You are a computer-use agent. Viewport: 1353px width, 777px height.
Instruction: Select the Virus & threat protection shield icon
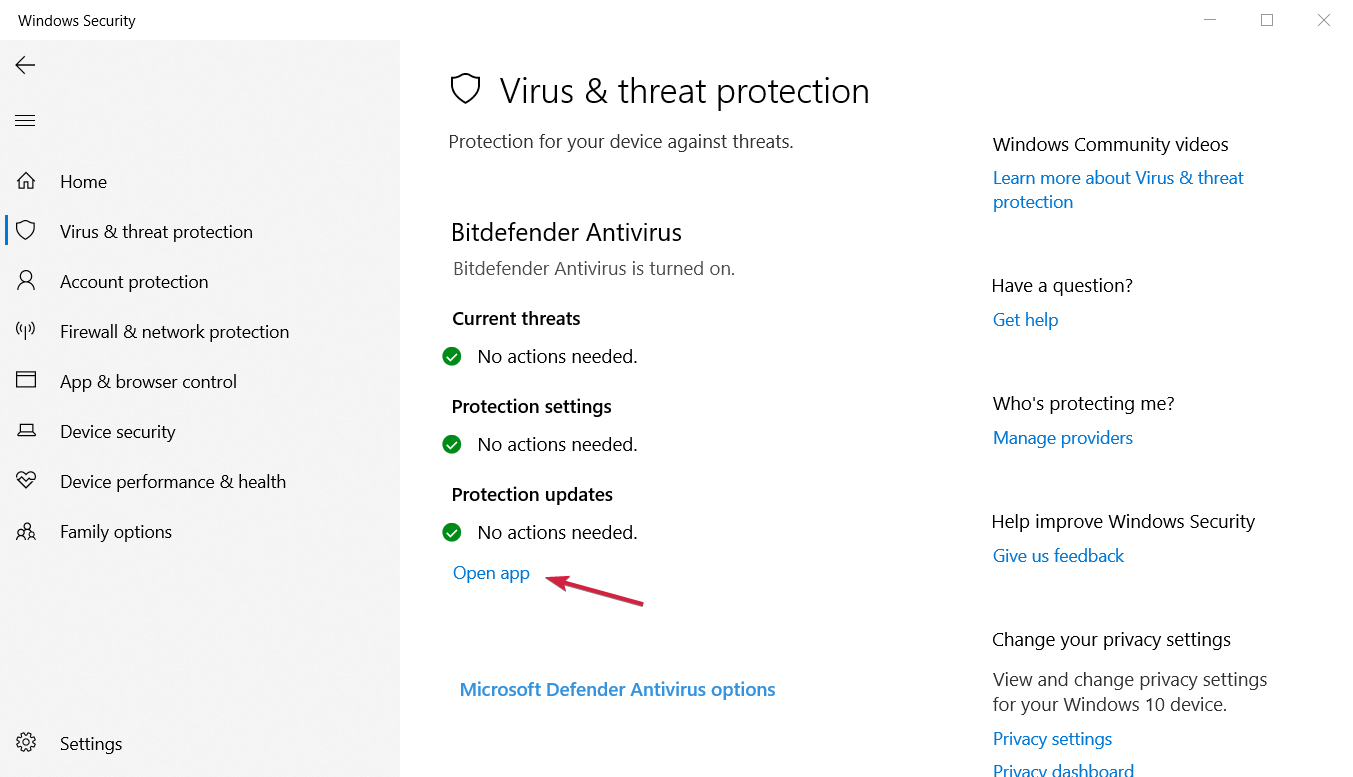26,231
